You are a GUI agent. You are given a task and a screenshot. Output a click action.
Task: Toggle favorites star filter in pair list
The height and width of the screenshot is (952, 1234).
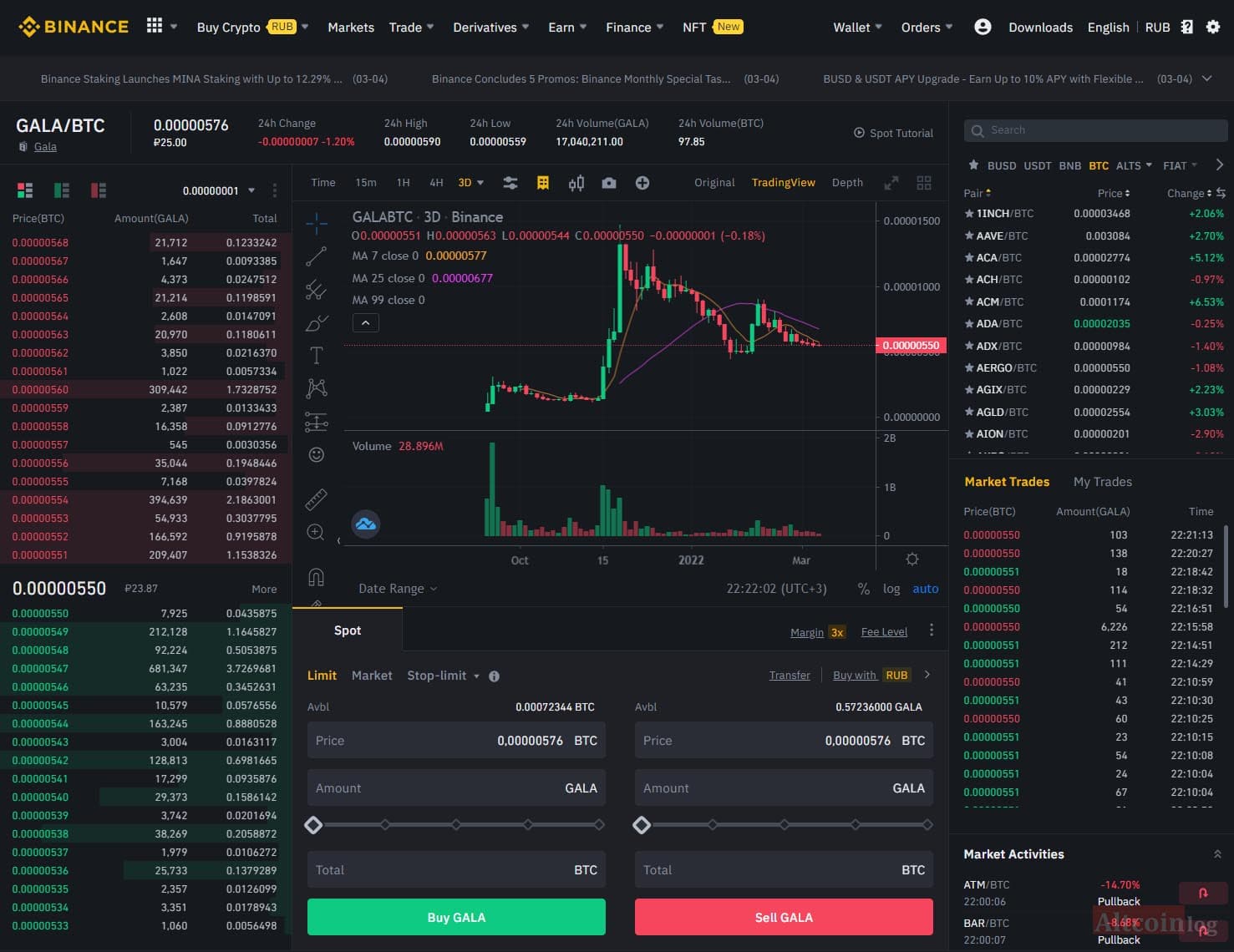point(973,165)
